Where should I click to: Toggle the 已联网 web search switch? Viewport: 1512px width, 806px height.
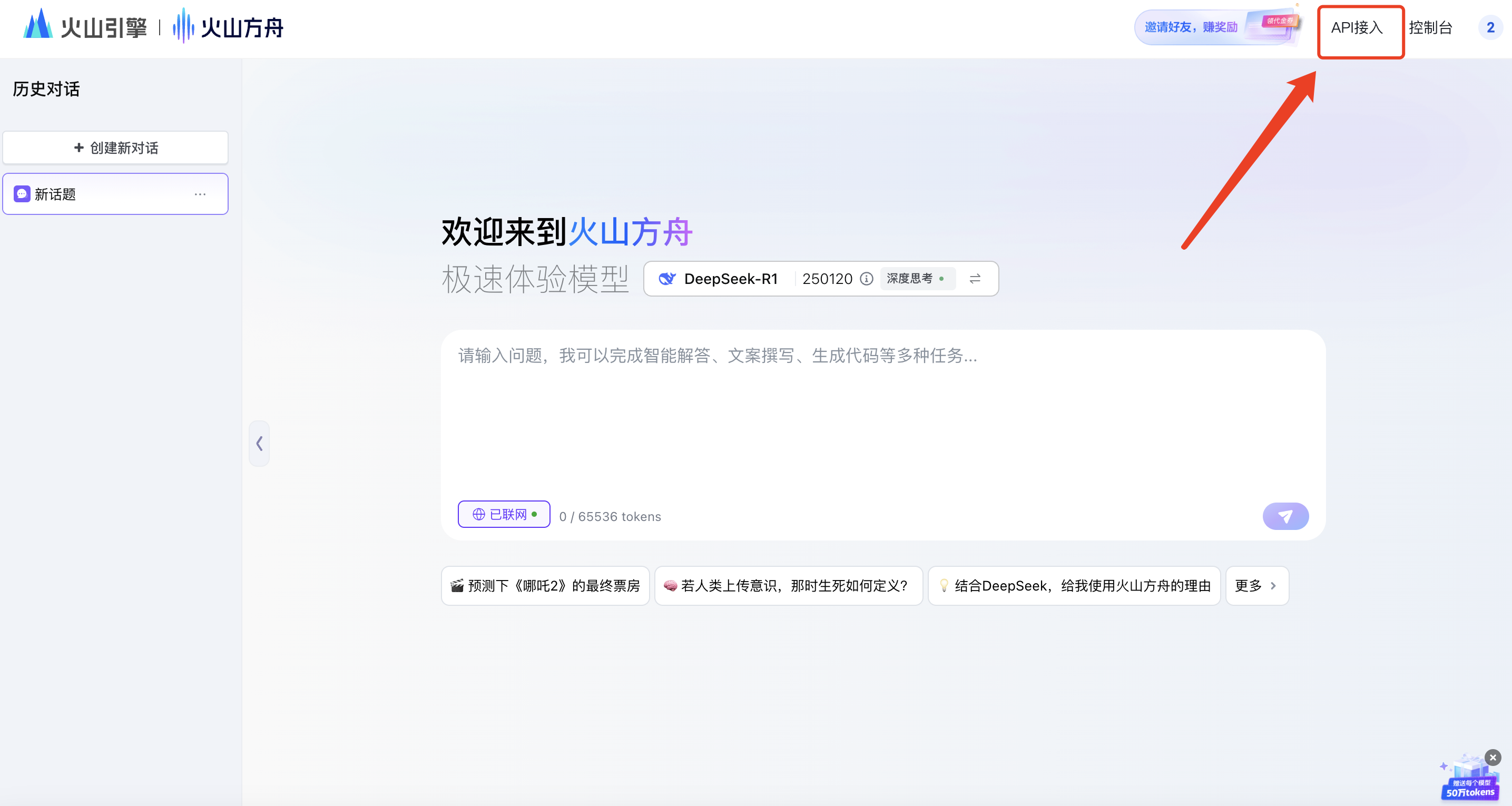(504, 514)
